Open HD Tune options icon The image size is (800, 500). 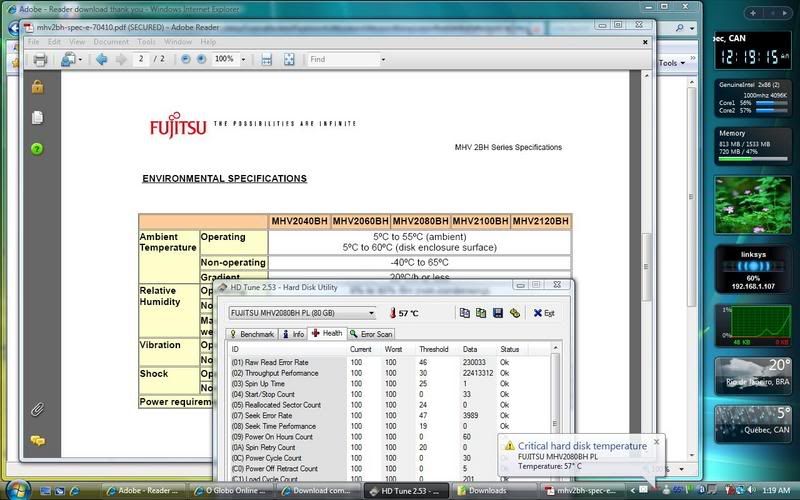(x=515, y=313)
